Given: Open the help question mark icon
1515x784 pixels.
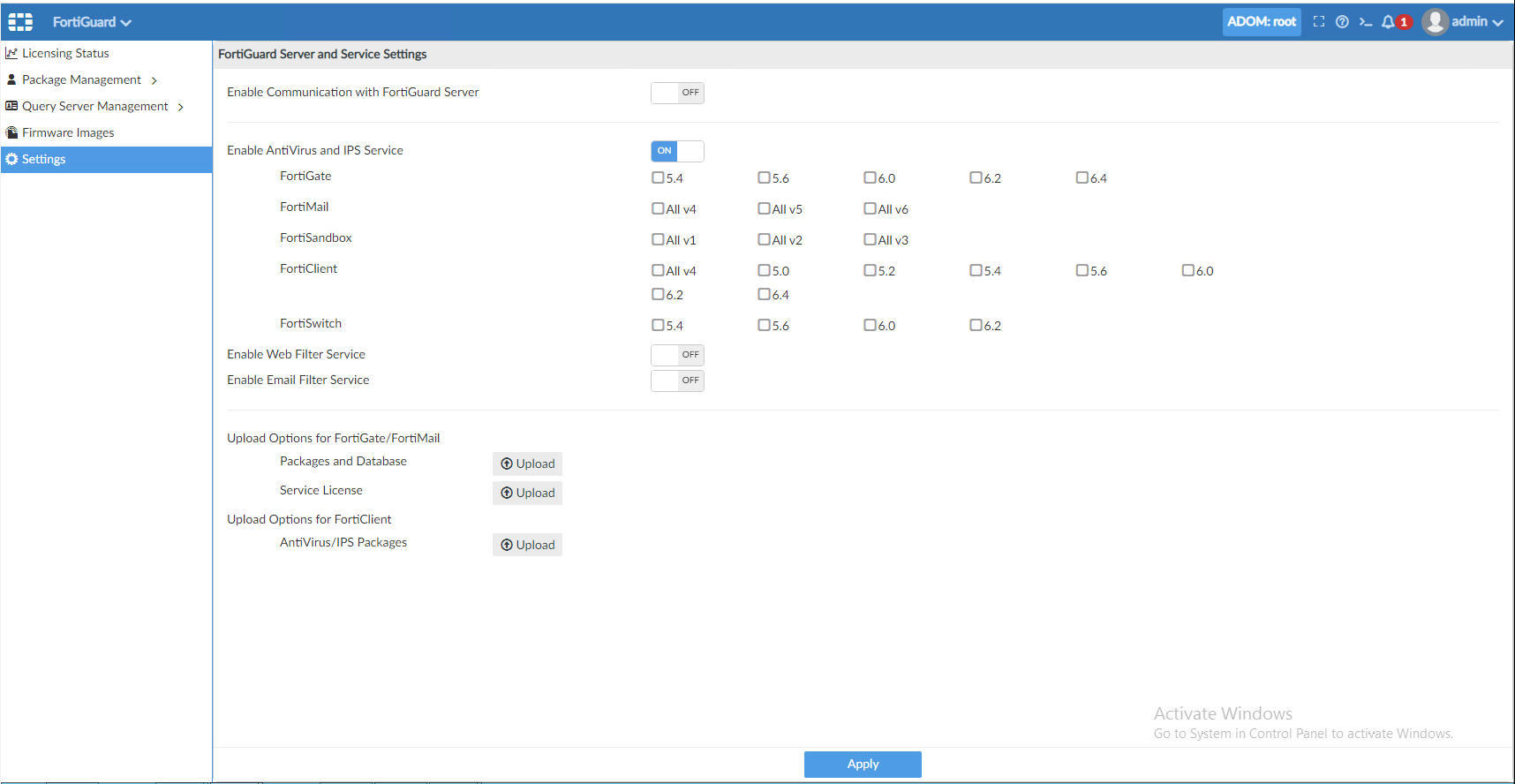Looking at the screenshot, I should click(1342, 22).
